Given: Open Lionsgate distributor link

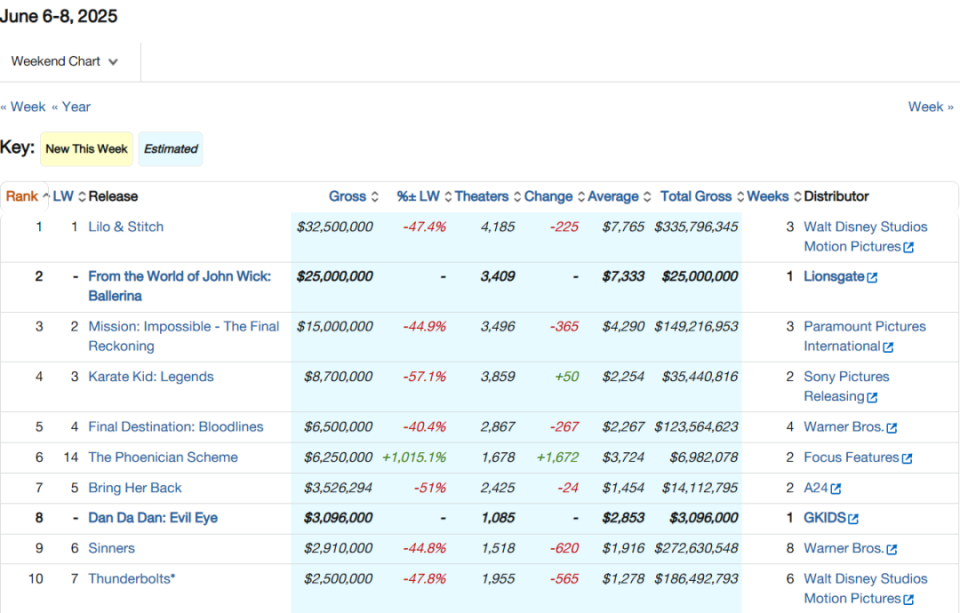Looking at the screenshot, I should tap(834, 277).
